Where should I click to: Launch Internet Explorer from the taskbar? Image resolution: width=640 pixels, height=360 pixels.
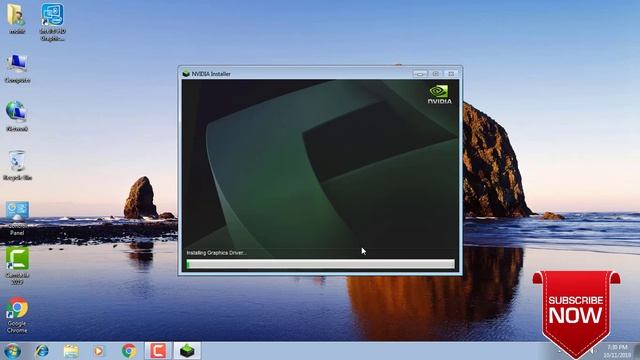42,351
